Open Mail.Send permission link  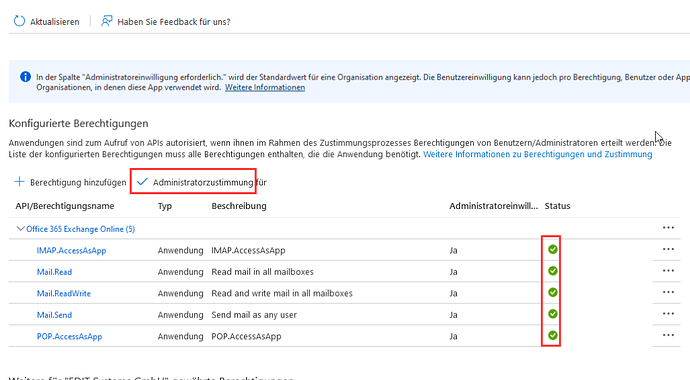click(x=54, y=315)
